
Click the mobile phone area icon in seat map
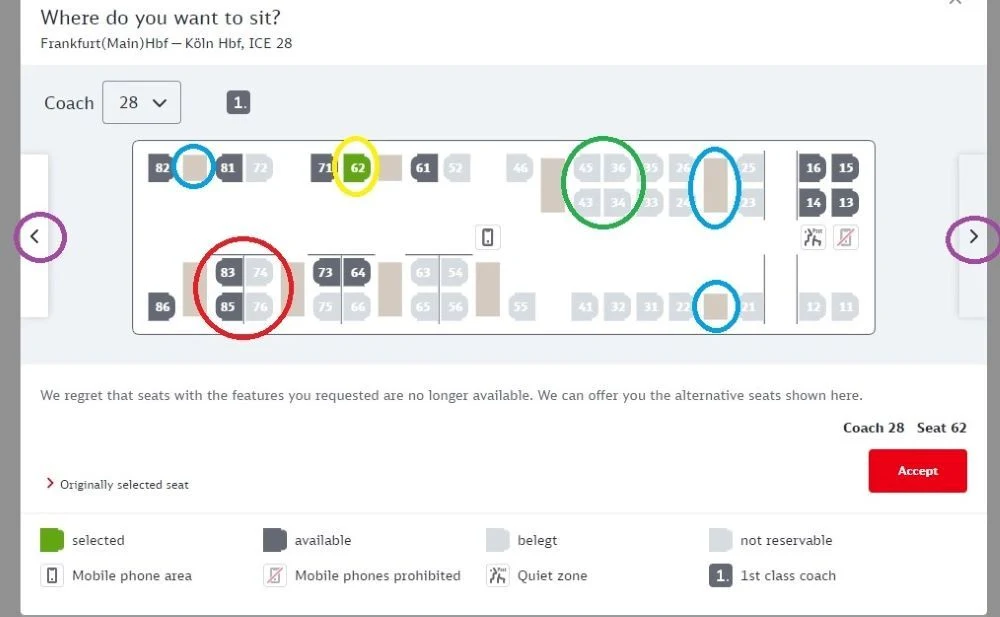(x=487, y=237)
